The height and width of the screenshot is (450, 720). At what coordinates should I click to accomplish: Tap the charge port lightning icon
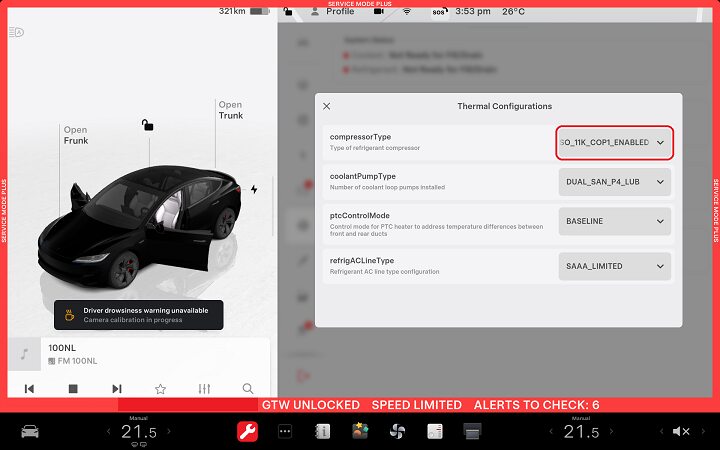254,189
